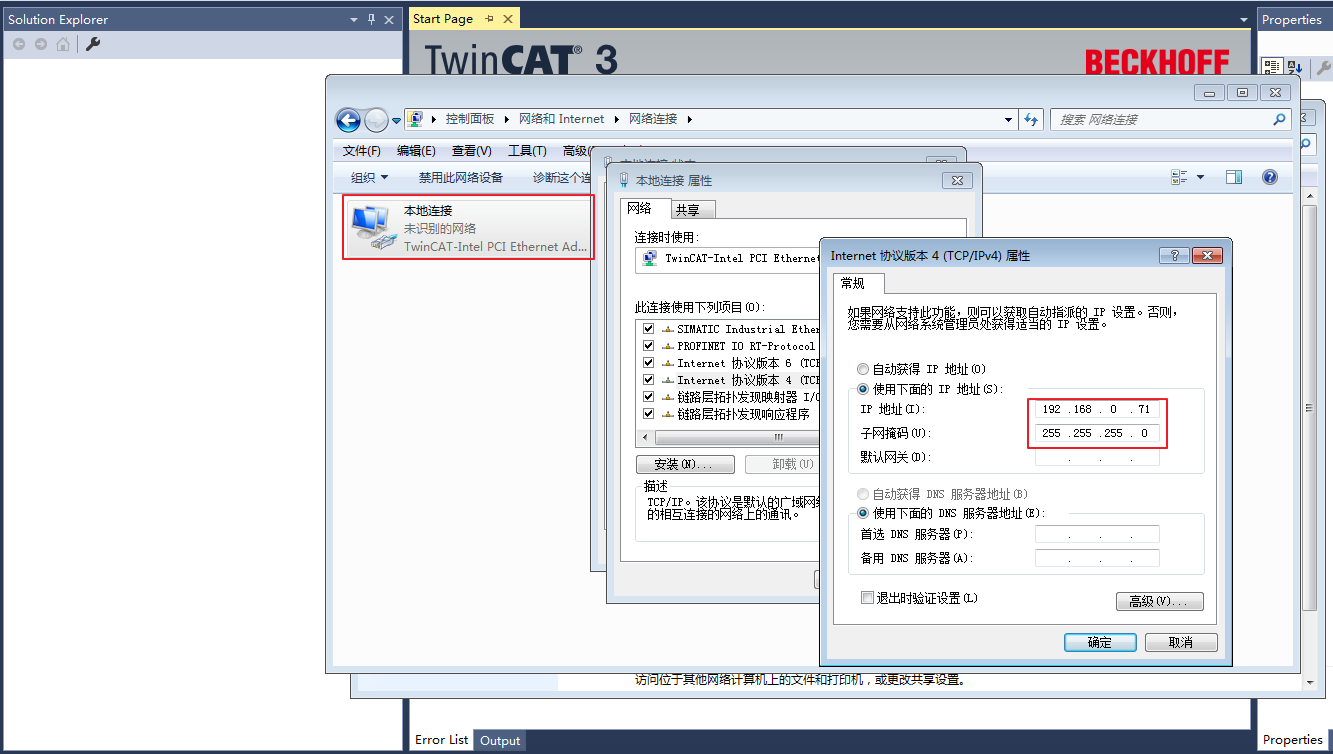Screen dimensions: 1333x754
Task: Click the Back arrow in Solution Explorer toolbar
Action: [x=19, y=44]
